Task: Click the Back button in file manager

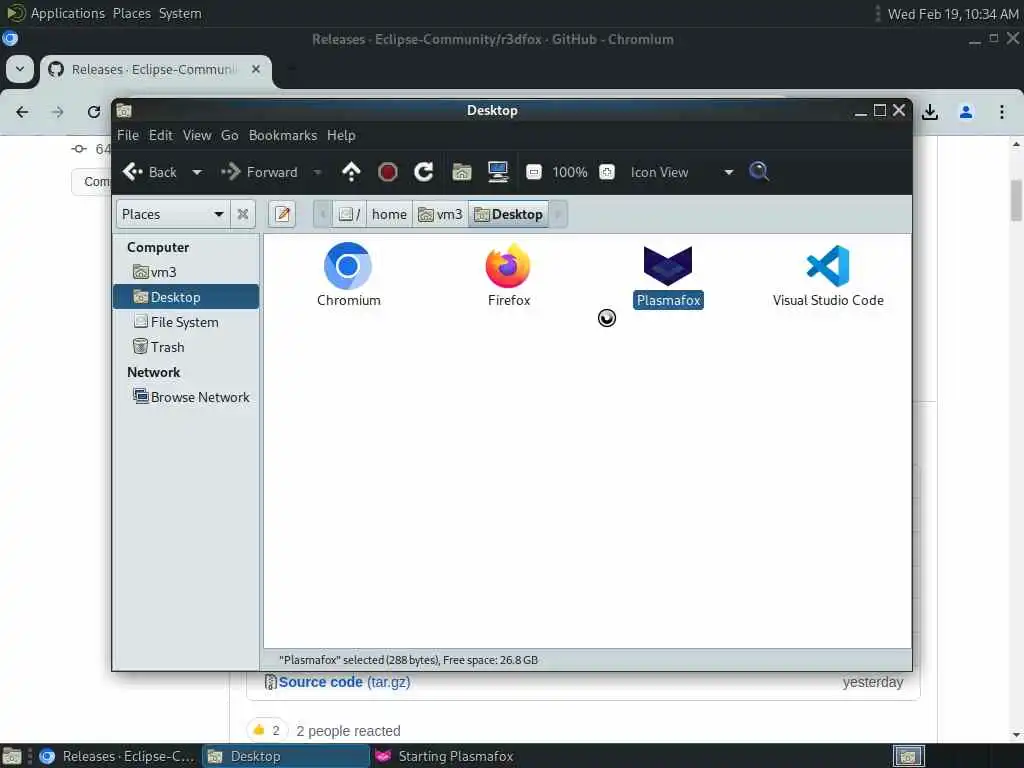Action: click(150, 172)
